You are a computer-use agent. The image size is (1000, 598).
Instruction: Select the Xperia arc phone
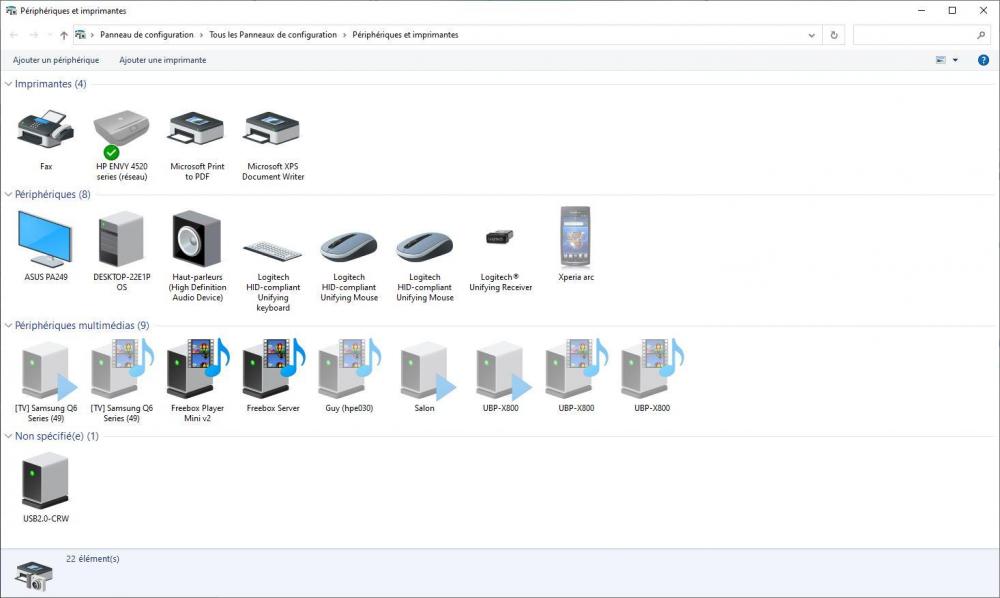[575, 237]
